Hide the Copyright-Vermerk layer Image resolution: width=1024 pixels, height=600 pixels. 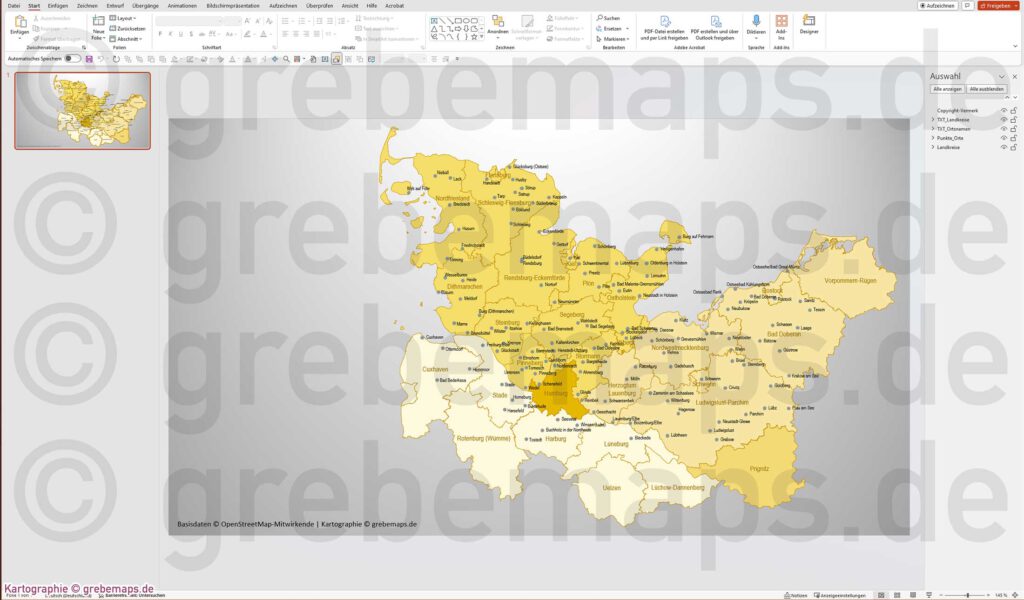(x=1004, y=110)
